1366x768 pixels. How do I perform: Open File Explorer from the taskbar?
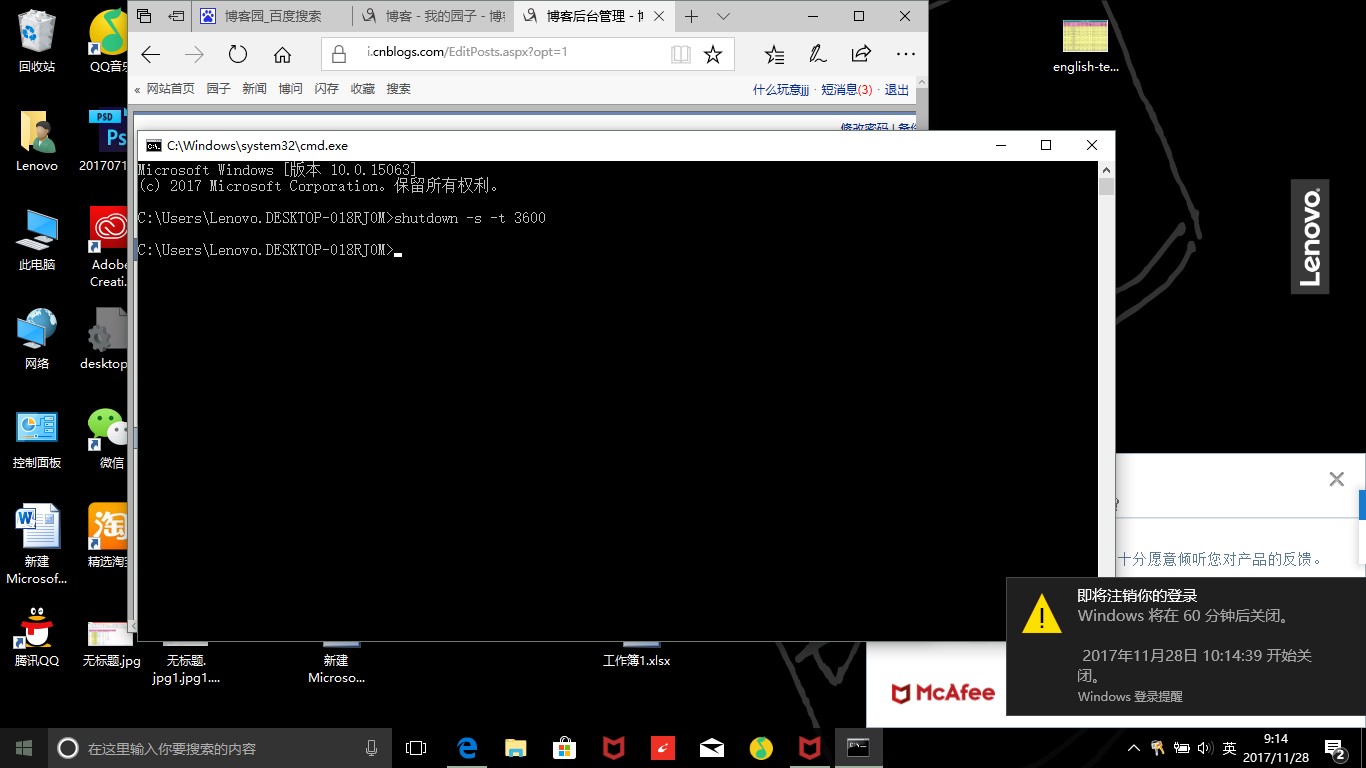click(516, 747)
